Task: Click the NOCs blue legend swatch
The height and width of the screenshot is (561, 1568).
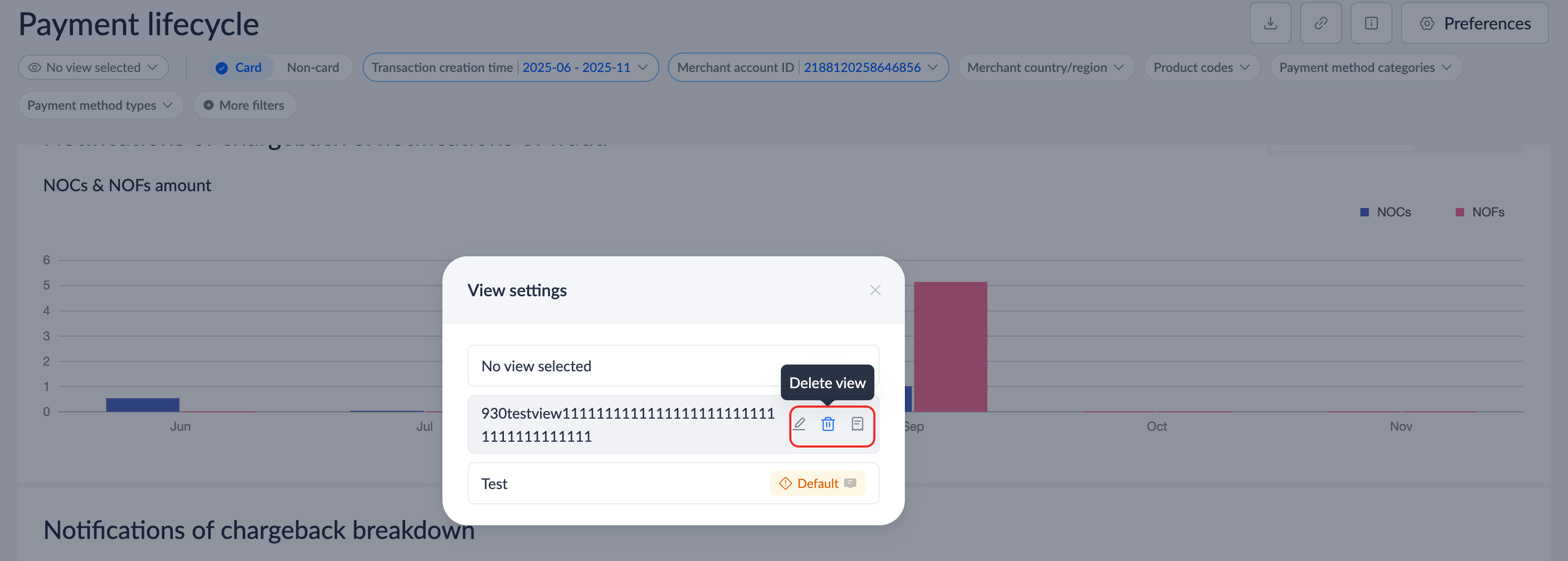Action: coord(1364,212)
